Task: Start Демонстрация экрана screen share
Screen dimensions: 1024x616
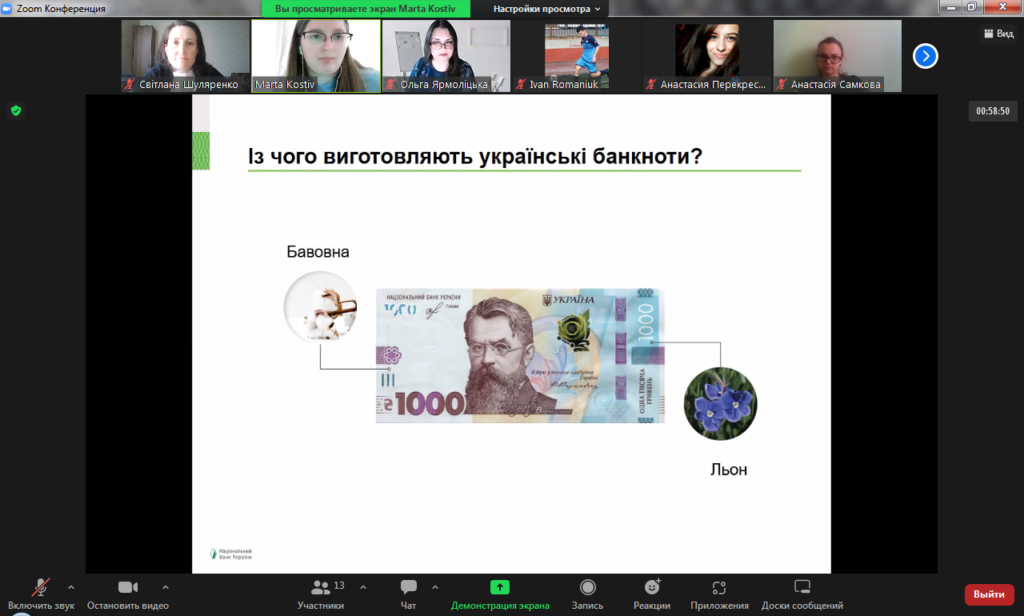Action: coord(500,594)
